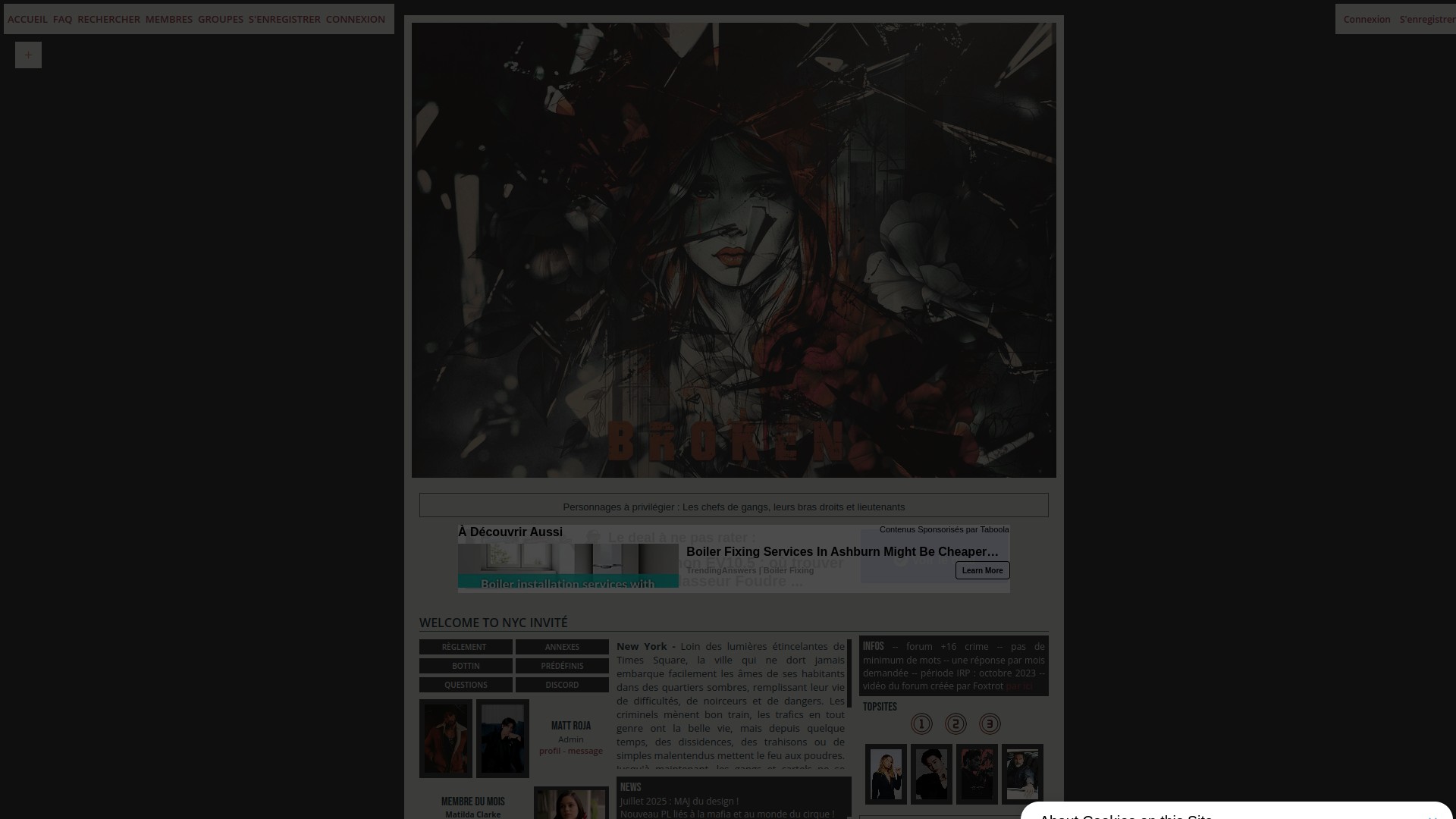The width and height of the screenshot is (1456, 819).
Task: Go to ACCUEIL in the top navigation
Action: tap(27, 19)
